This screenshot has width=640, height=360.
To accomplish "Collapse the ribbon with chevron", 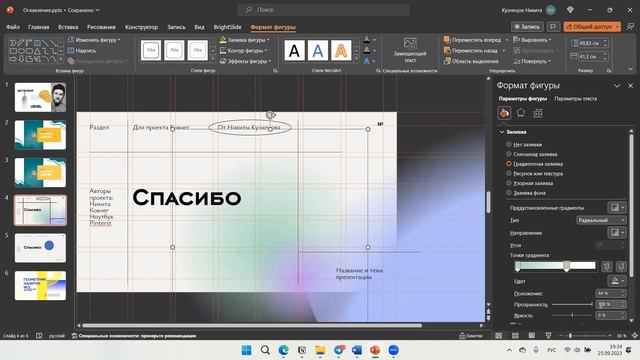I will [x=630, y=69].
